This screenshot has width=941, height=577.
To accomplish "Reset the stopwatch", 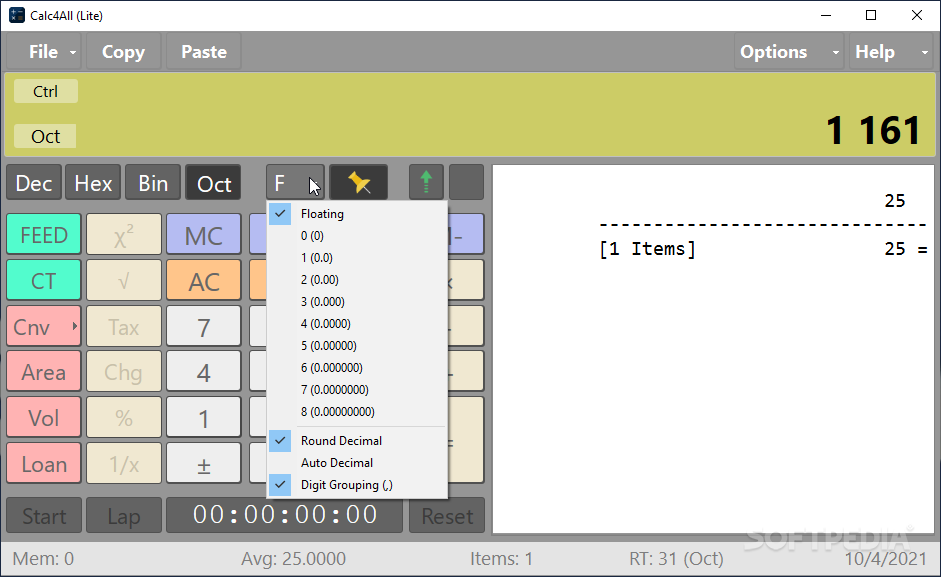I will click(x=446, y=515).
